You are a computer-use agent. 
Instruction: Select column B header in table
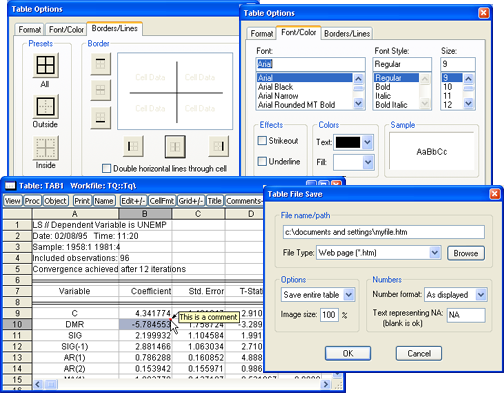point(145,214)
